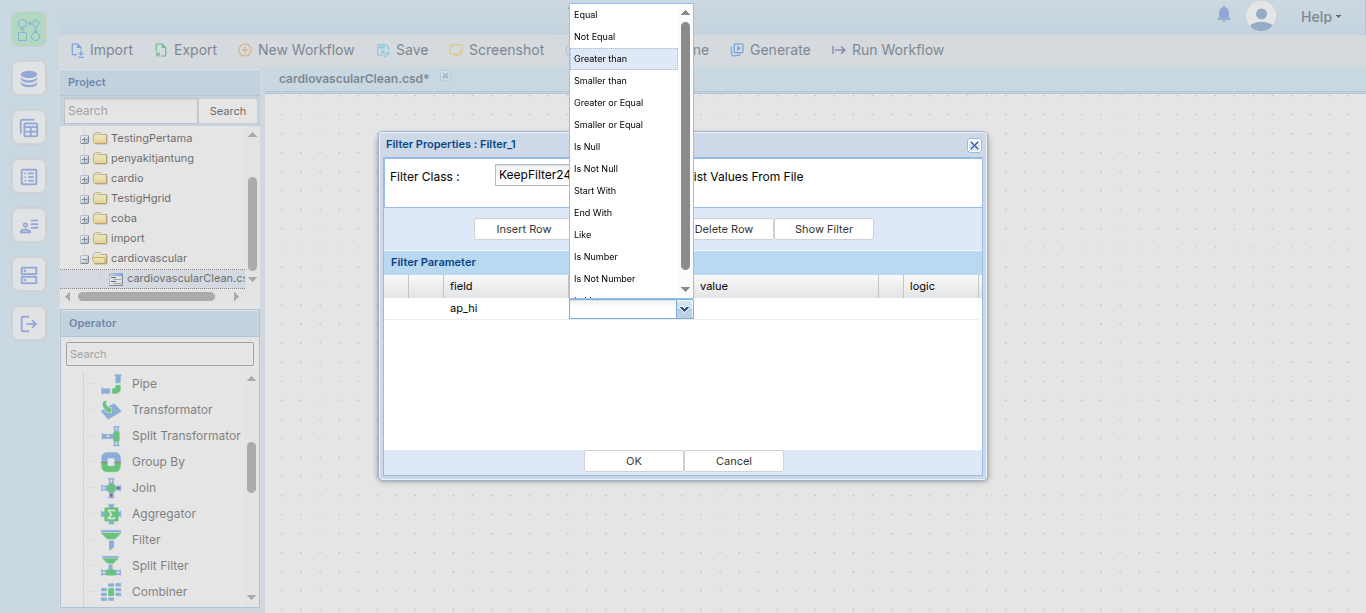The image size is (1366, 613).
Task: Click the operator dropdown list scrollbar
Action: 686,146
